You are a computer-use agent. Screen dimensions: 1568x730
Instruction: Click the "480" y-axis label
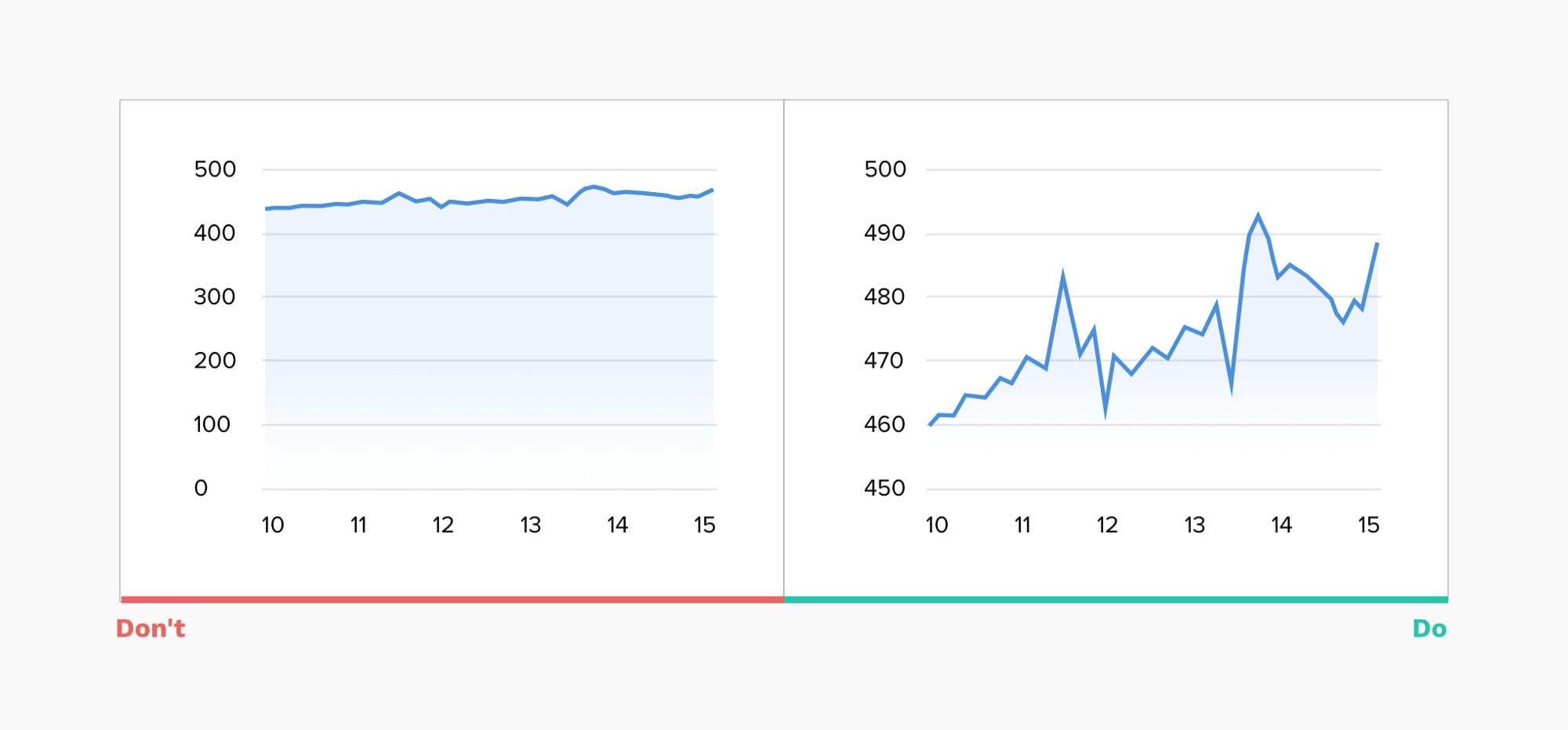pos(884,297)
